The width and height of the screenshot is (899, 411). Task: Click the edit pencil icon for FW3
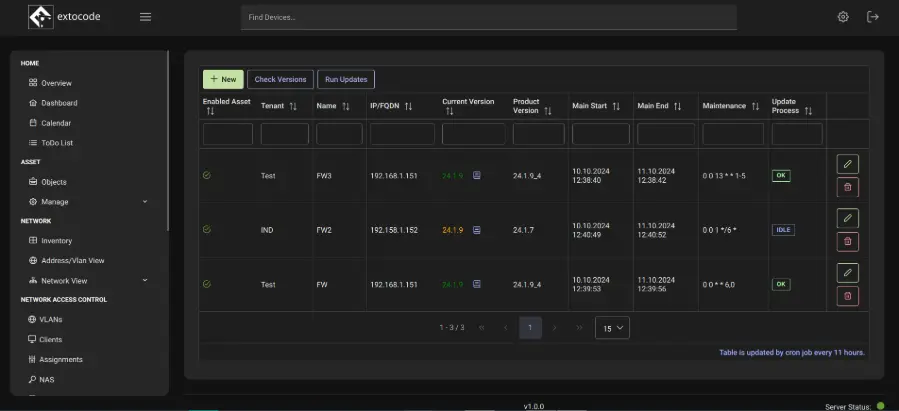tap(847, 164)
